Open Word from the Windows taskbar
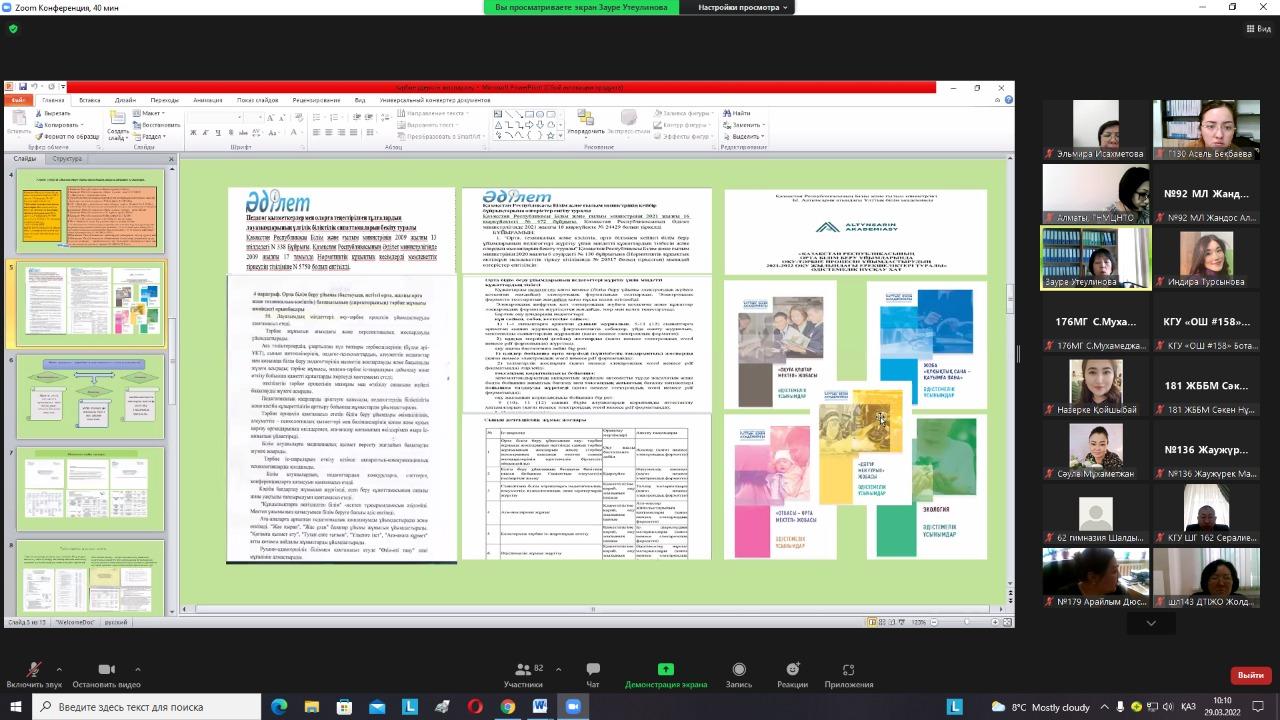 (x=540, y=707)
